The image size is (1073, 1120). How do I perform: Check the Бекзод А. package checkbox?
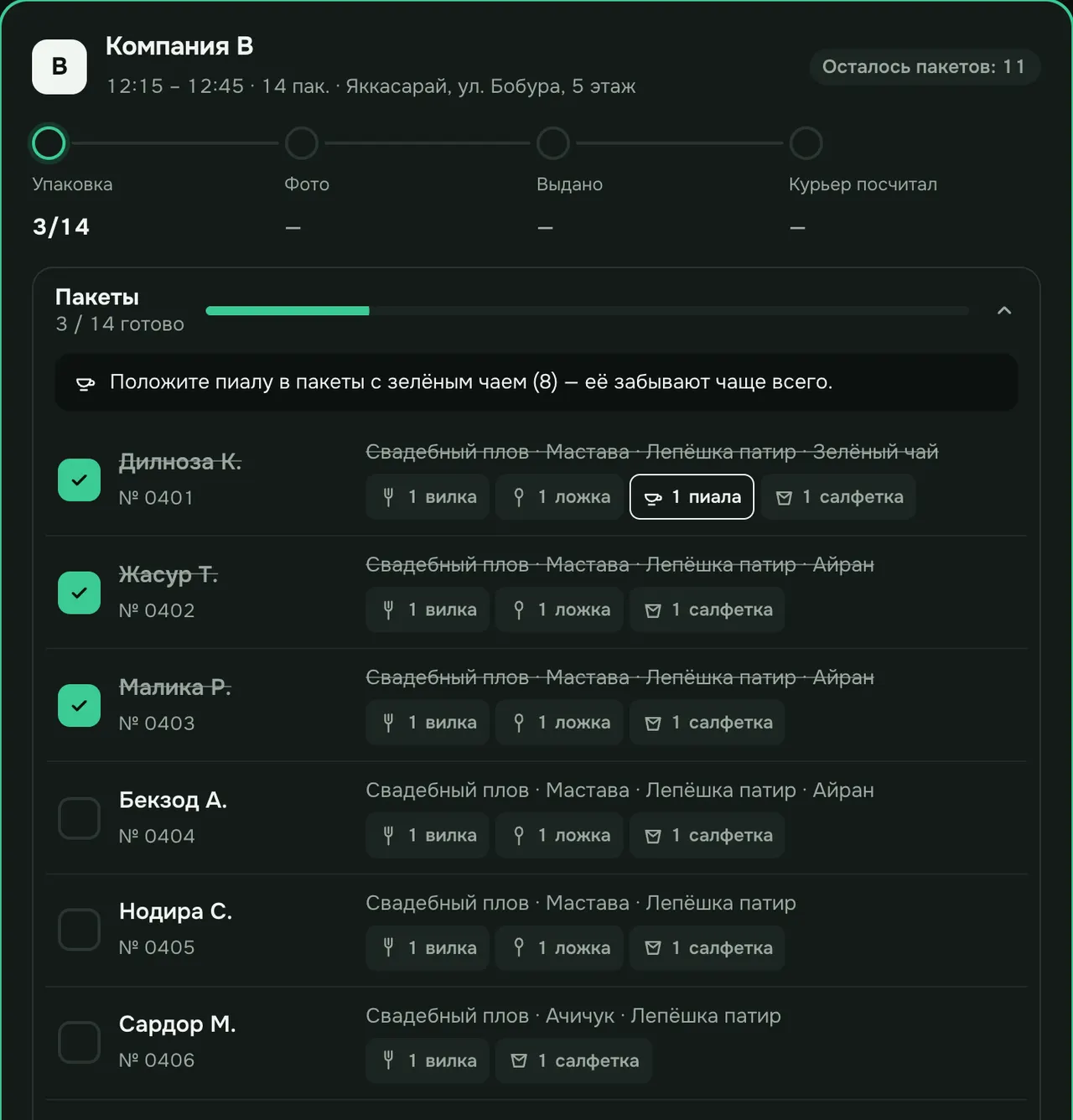point(79,818)
